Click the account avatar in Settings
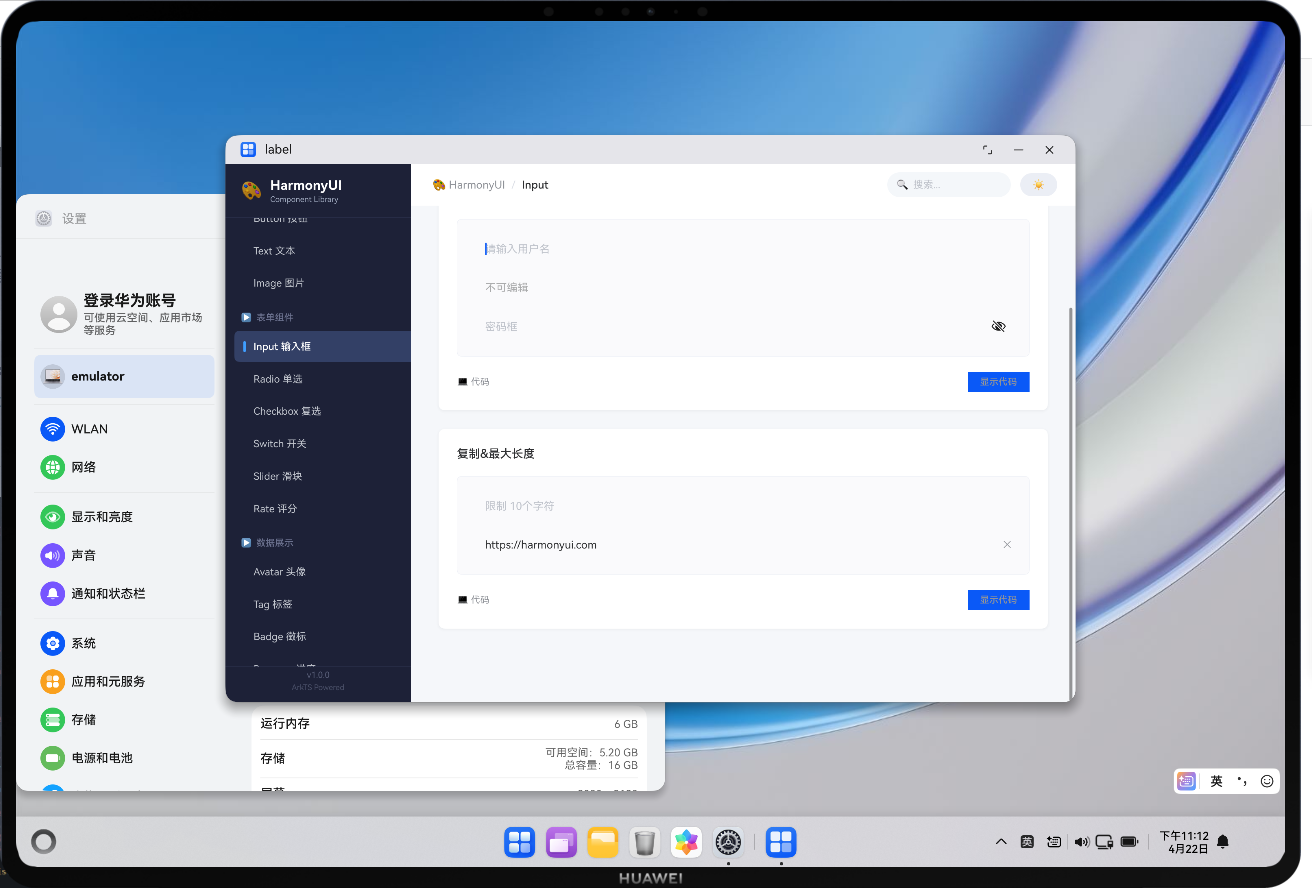Image resolution: width=1312 pixels, height=888 pixels. pos(58,314)
